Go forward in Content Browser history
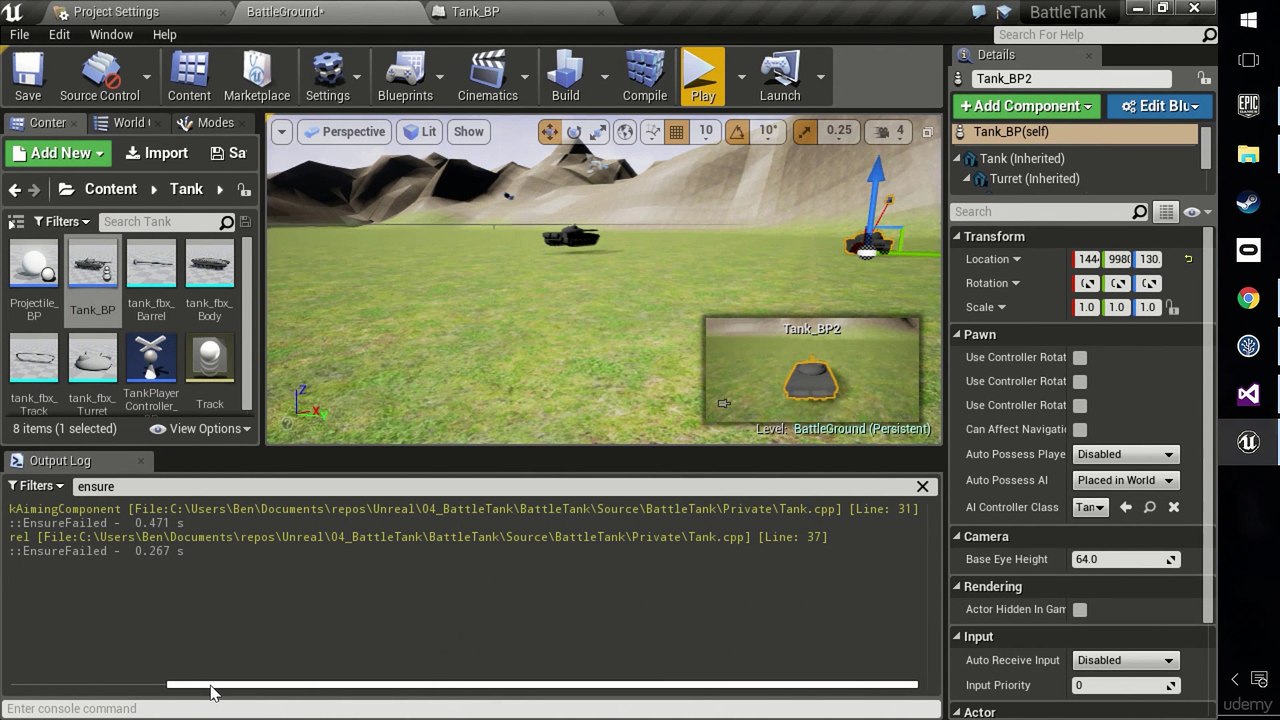The image size is (1280, 720). click(35, 190)
